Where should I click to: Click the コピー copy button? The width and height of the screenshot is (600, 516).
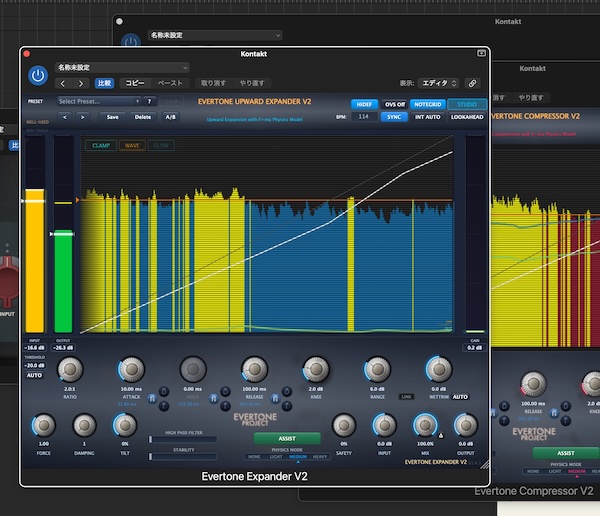135,83
